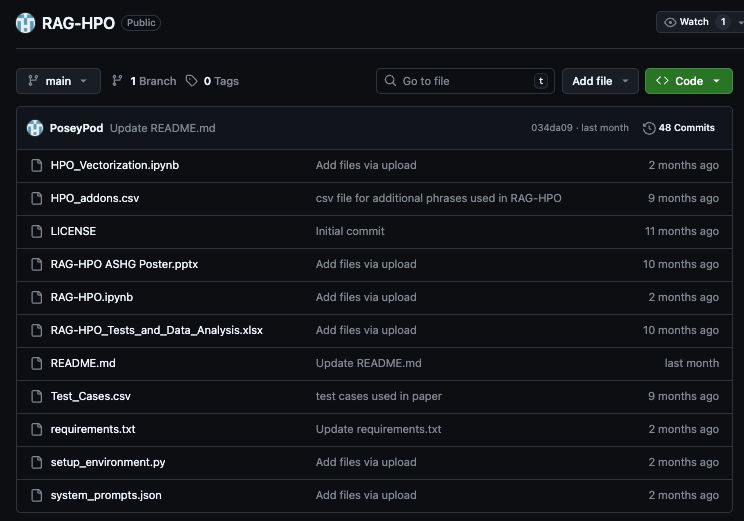
Task: Open the main branch selector dropdown
Action: click(x=58, y=81)
